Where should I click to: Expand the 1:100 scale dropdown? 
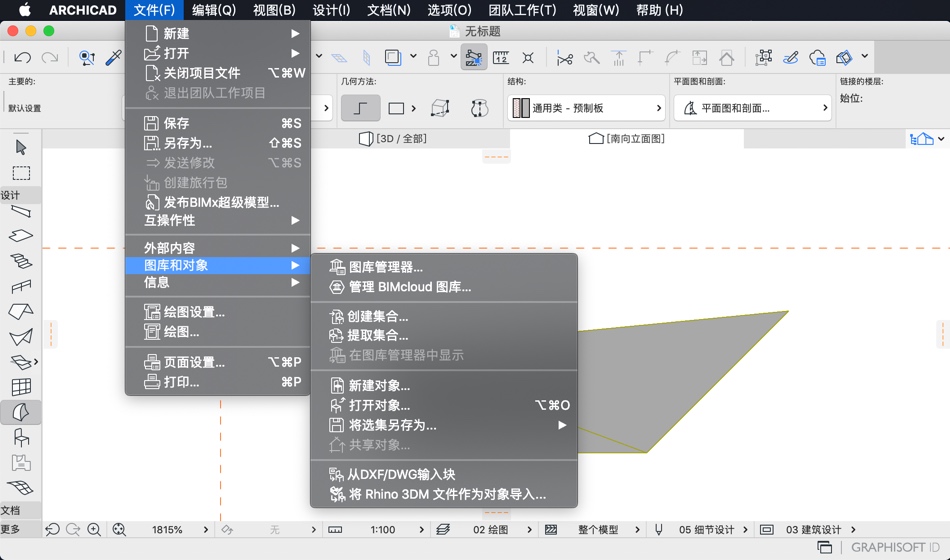pyautogui.click(x=421, y=530)
